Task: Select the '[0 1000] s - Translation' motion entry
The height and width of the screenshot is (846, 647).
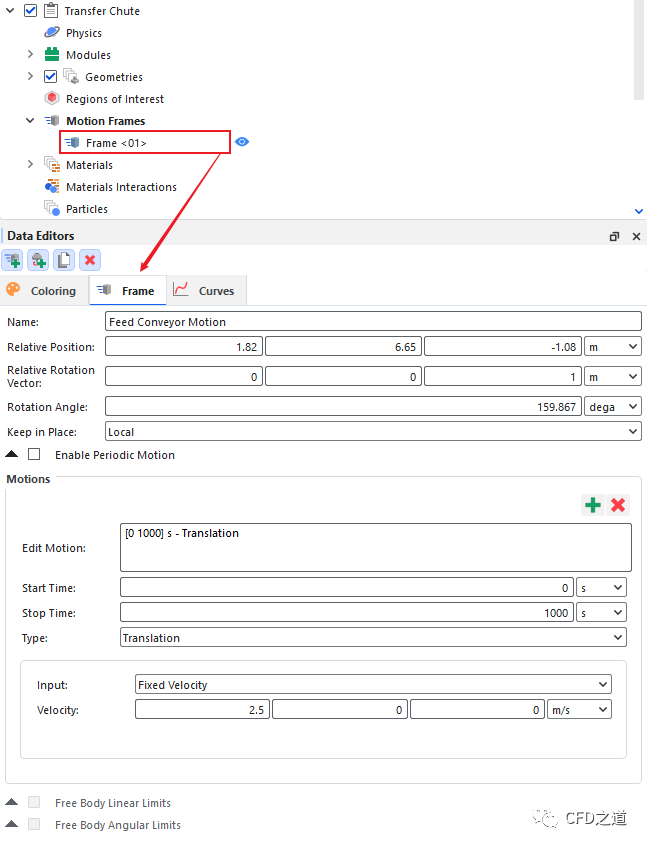Action: point(181,534)
